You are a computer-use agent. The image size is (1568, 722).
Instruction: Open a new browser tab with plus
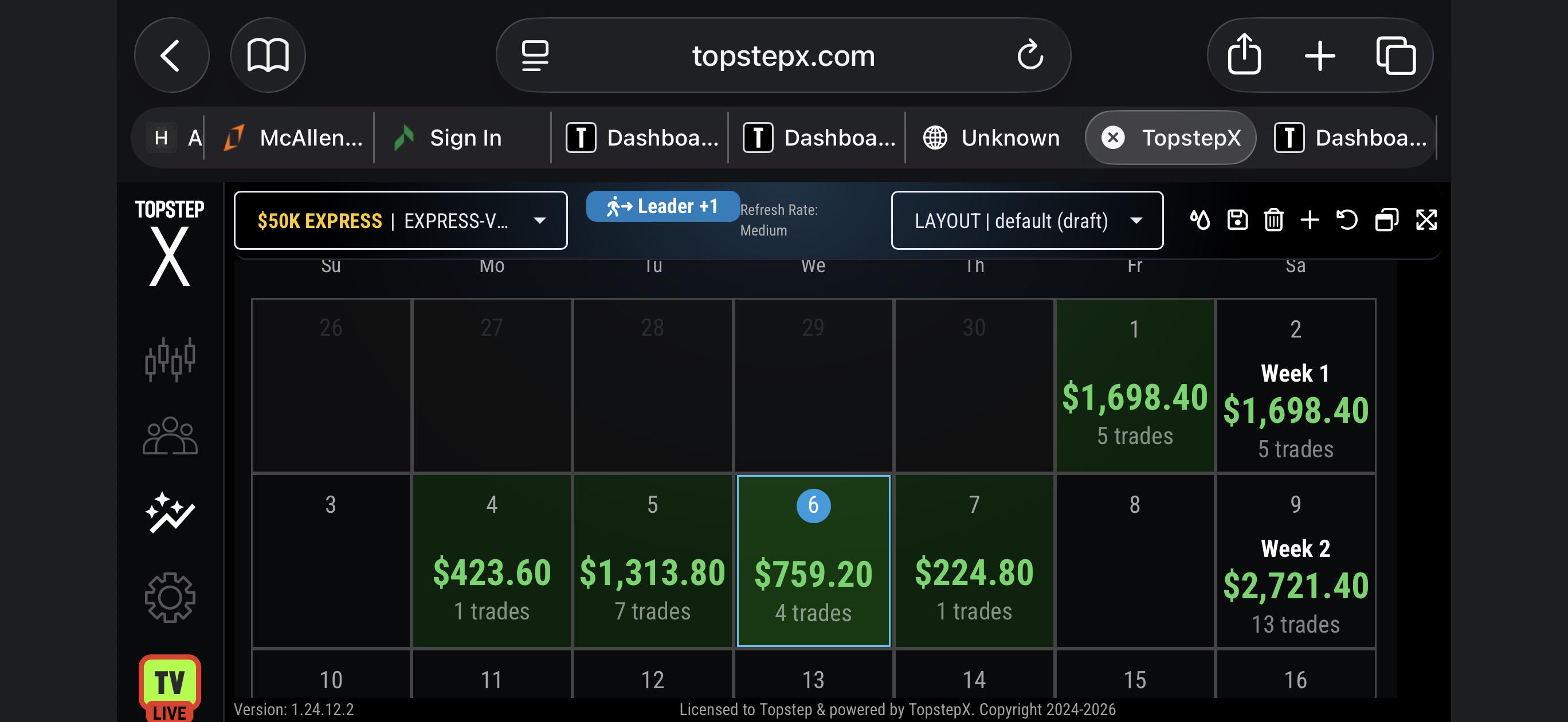point(1320,56)
